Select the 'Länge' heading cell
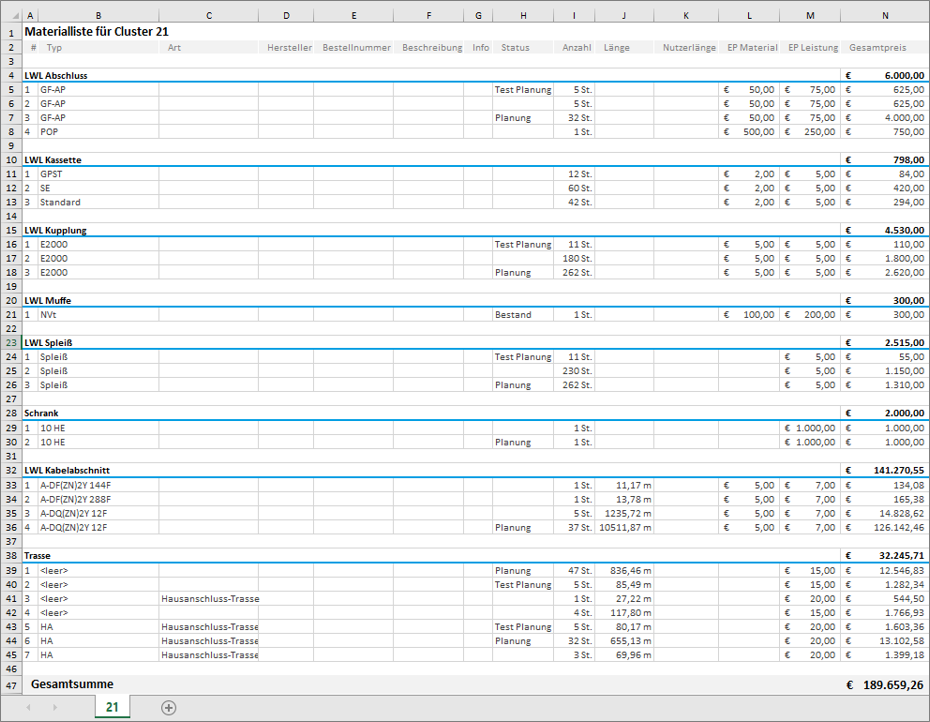The image size is (930, 722). [x=624, y=47]
